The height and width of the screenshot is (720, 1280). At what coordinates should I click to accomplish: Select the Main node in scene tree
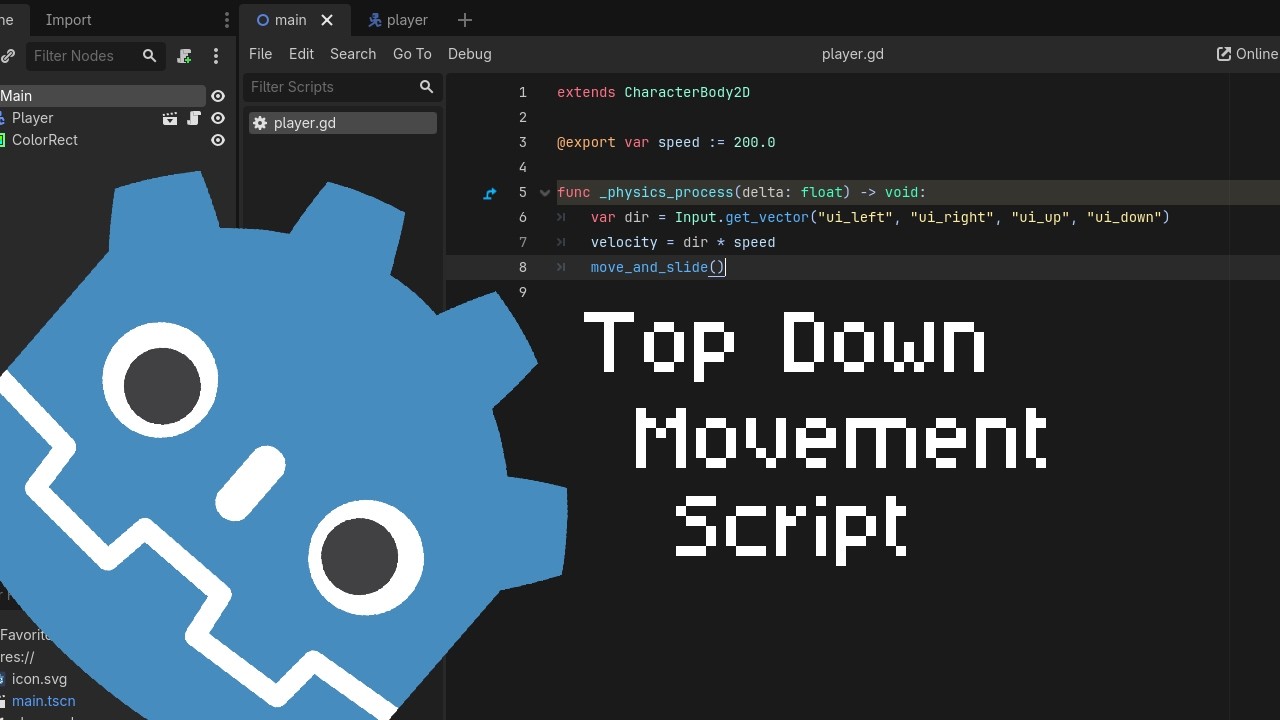[x=102, y=96]
